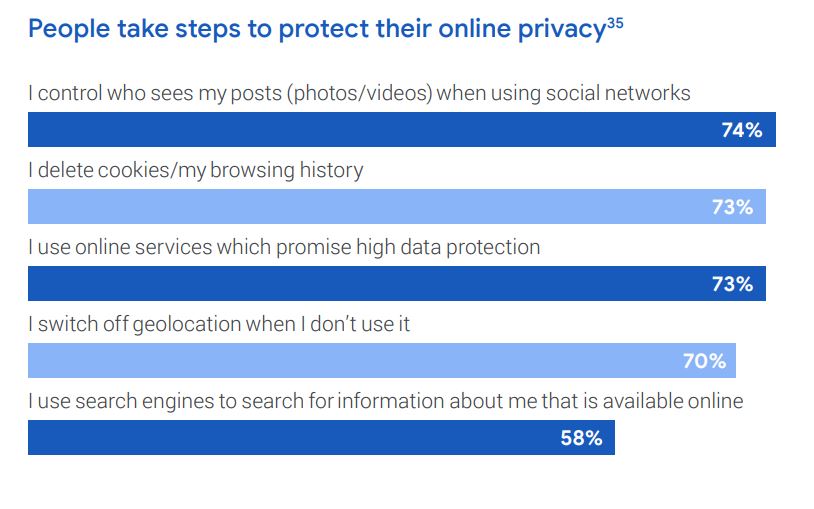814x509 pixels.
Task: Select the 'I switch off geolocation' label
Action: click(219, 324)
